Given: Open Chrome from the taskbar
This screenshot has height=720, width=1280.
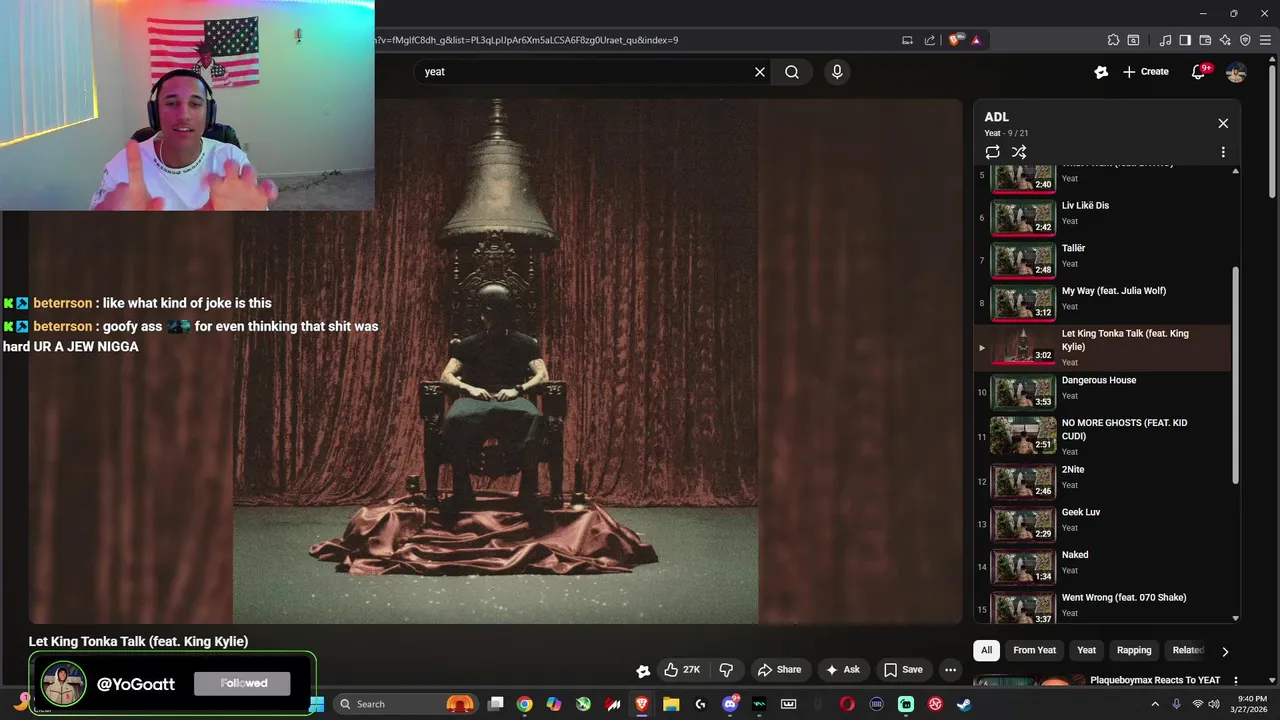Looking at the screenshot, I should pos(524,704).
